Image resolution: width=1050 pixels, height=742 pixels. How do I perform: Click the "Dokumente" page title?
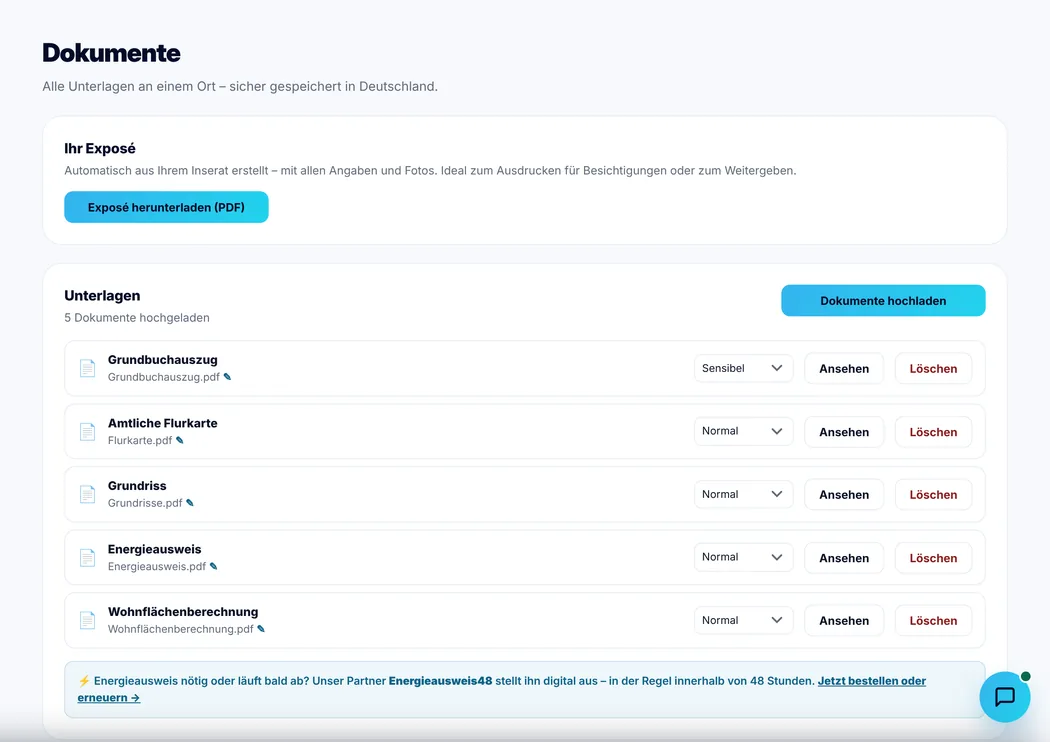coord(111,53)
